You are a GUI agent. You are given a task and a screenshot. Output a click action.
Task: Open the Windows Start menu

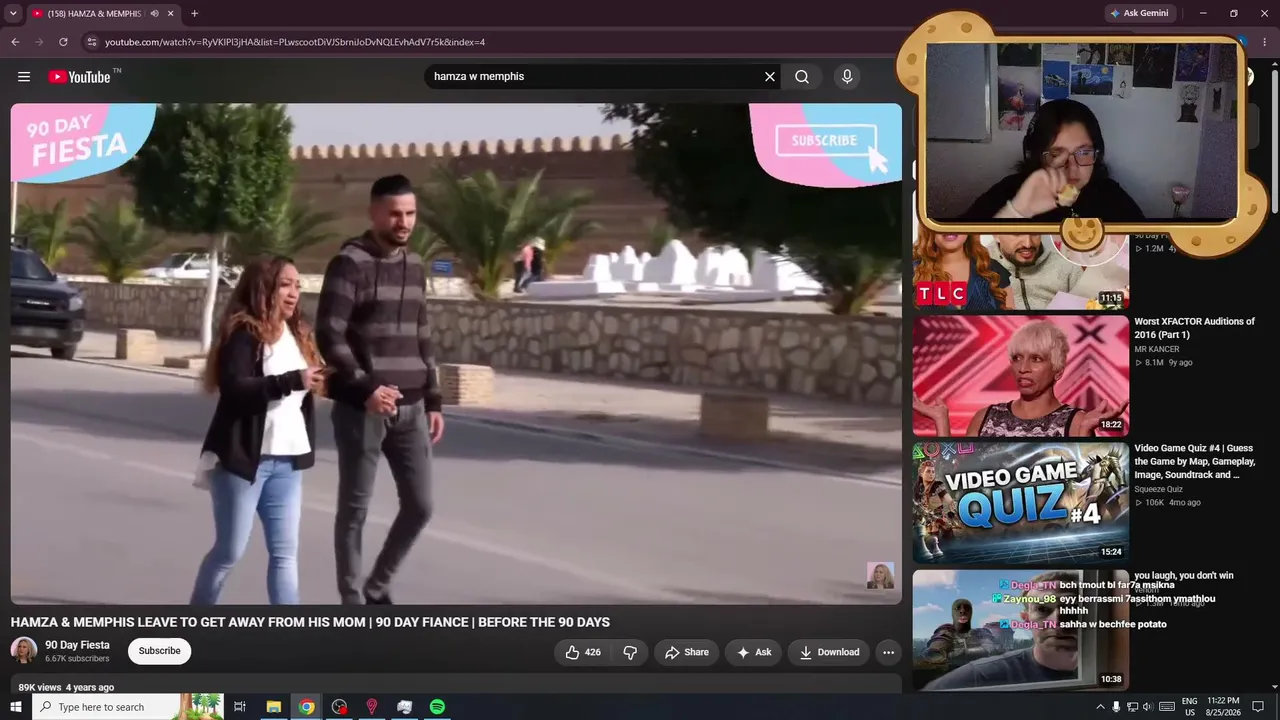click(16, 707)
